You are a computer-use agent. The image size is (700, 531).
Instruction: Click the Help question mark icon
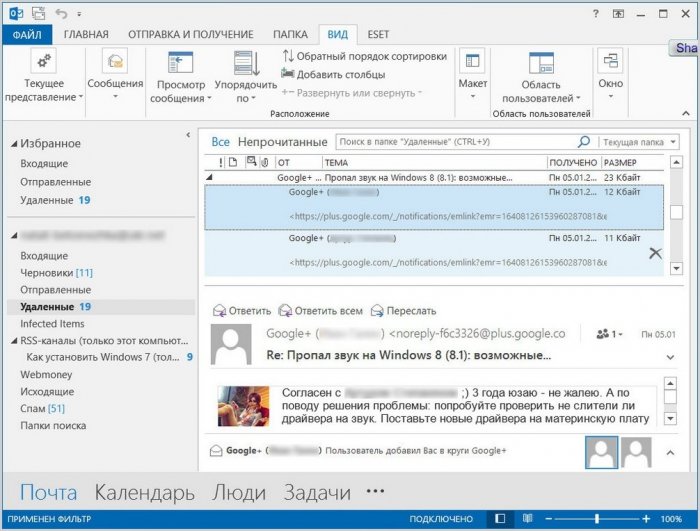click(x=596, y=13)
